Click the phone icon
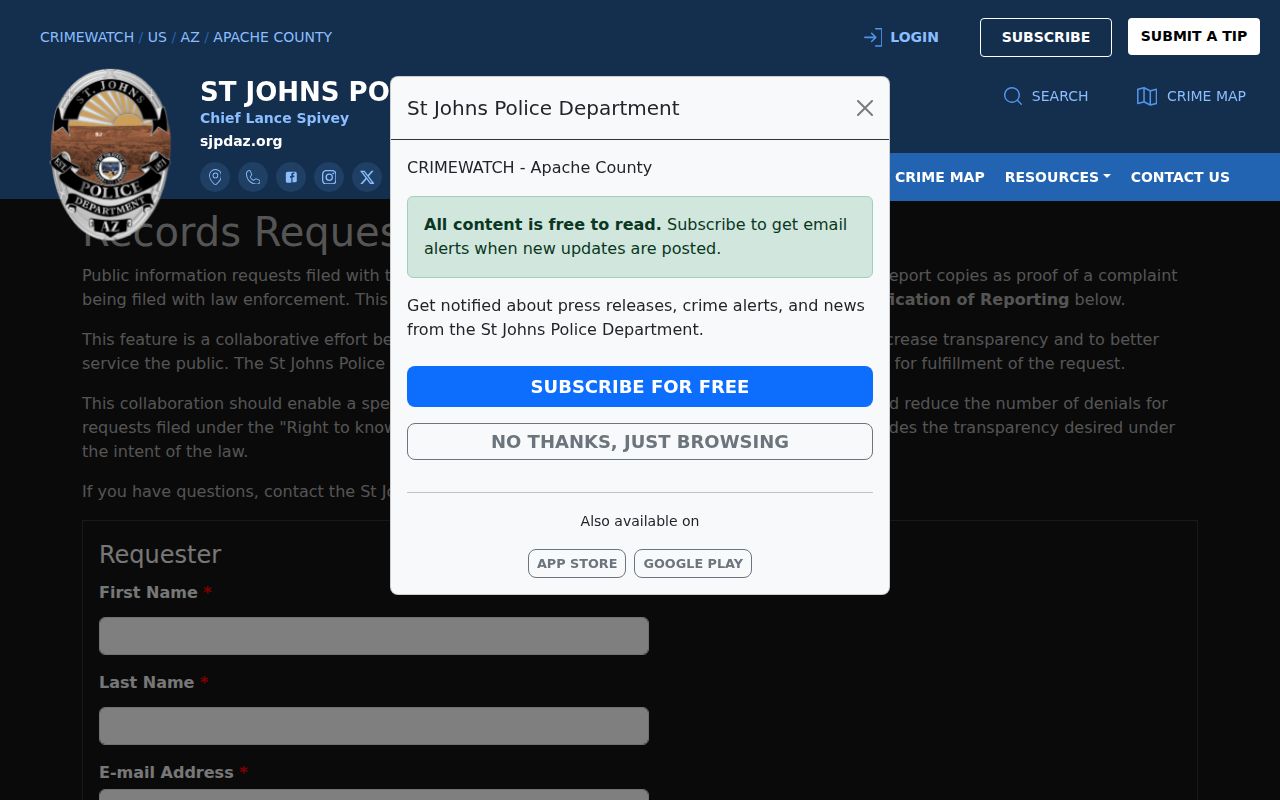Screen dimensions: 1280x800 coord(253,177)
